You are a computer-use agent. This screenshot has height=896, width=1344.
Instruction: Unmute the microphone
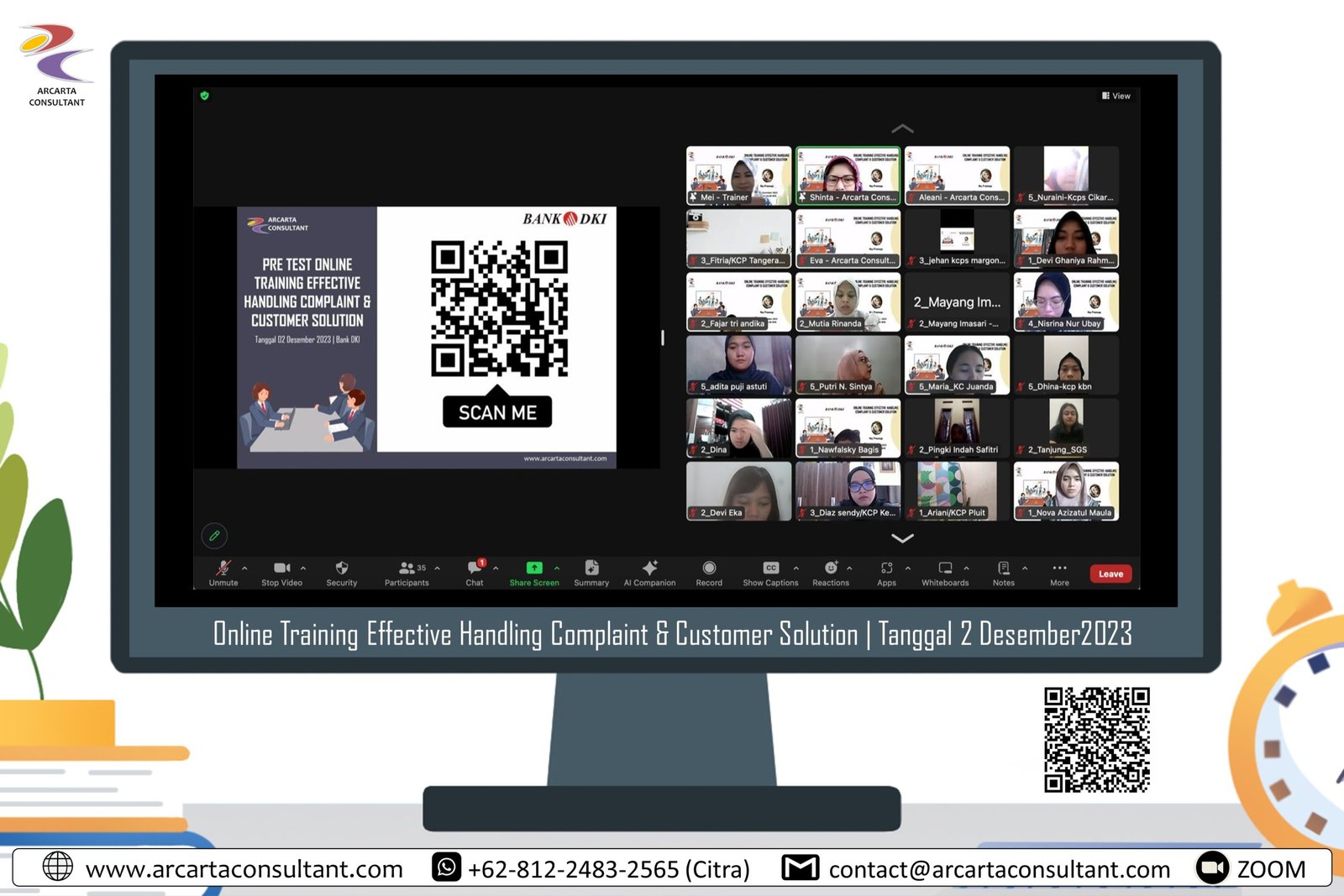point(223,569)
